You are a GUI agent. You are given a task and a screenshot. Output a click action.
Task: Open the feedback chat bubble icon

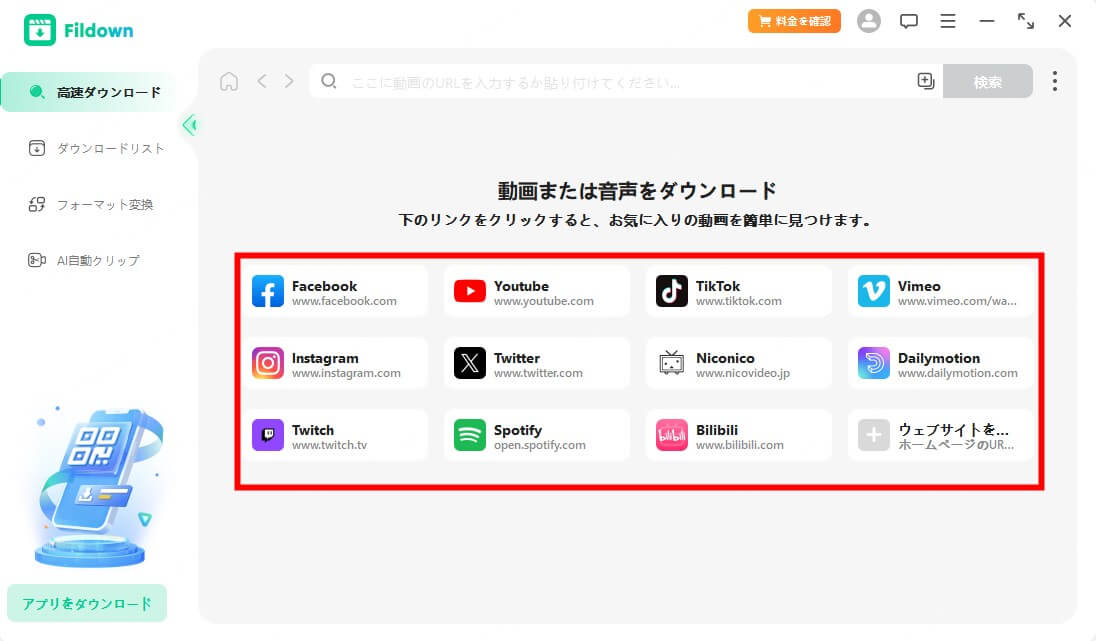[x=909, y=21]
